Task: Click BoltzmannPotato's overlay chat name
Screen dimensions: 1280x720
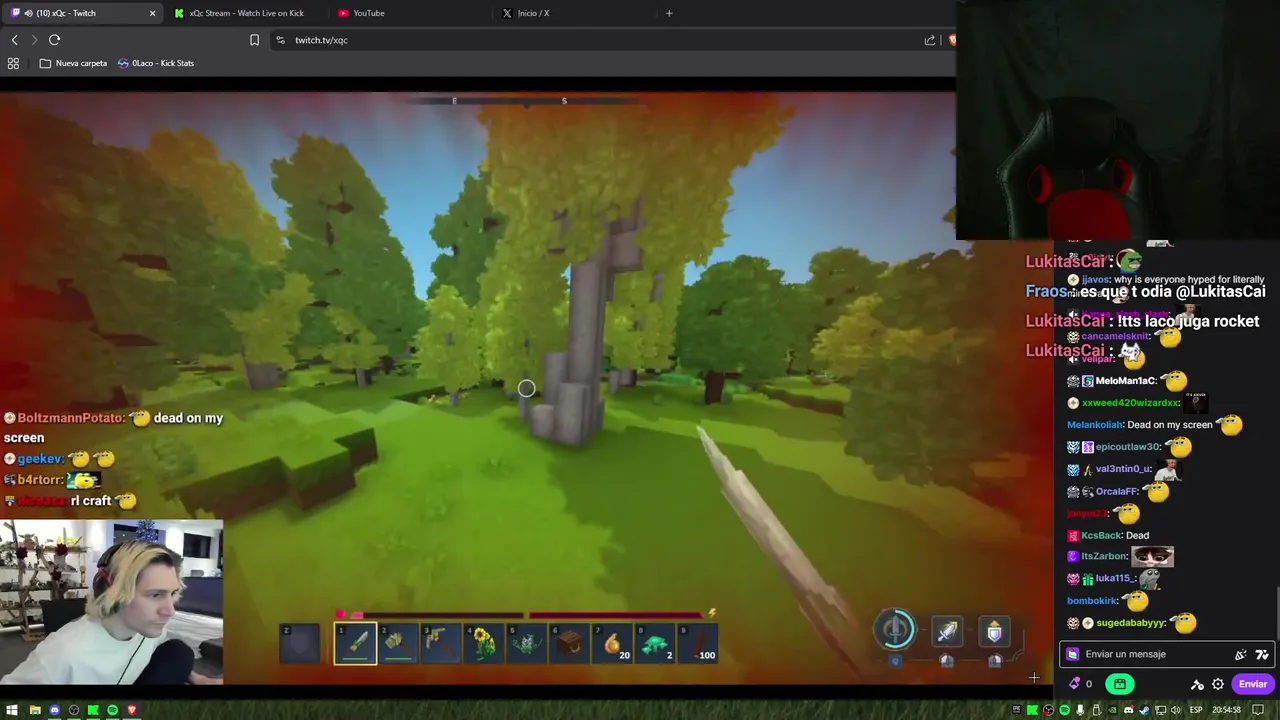Action: [70, 418]
